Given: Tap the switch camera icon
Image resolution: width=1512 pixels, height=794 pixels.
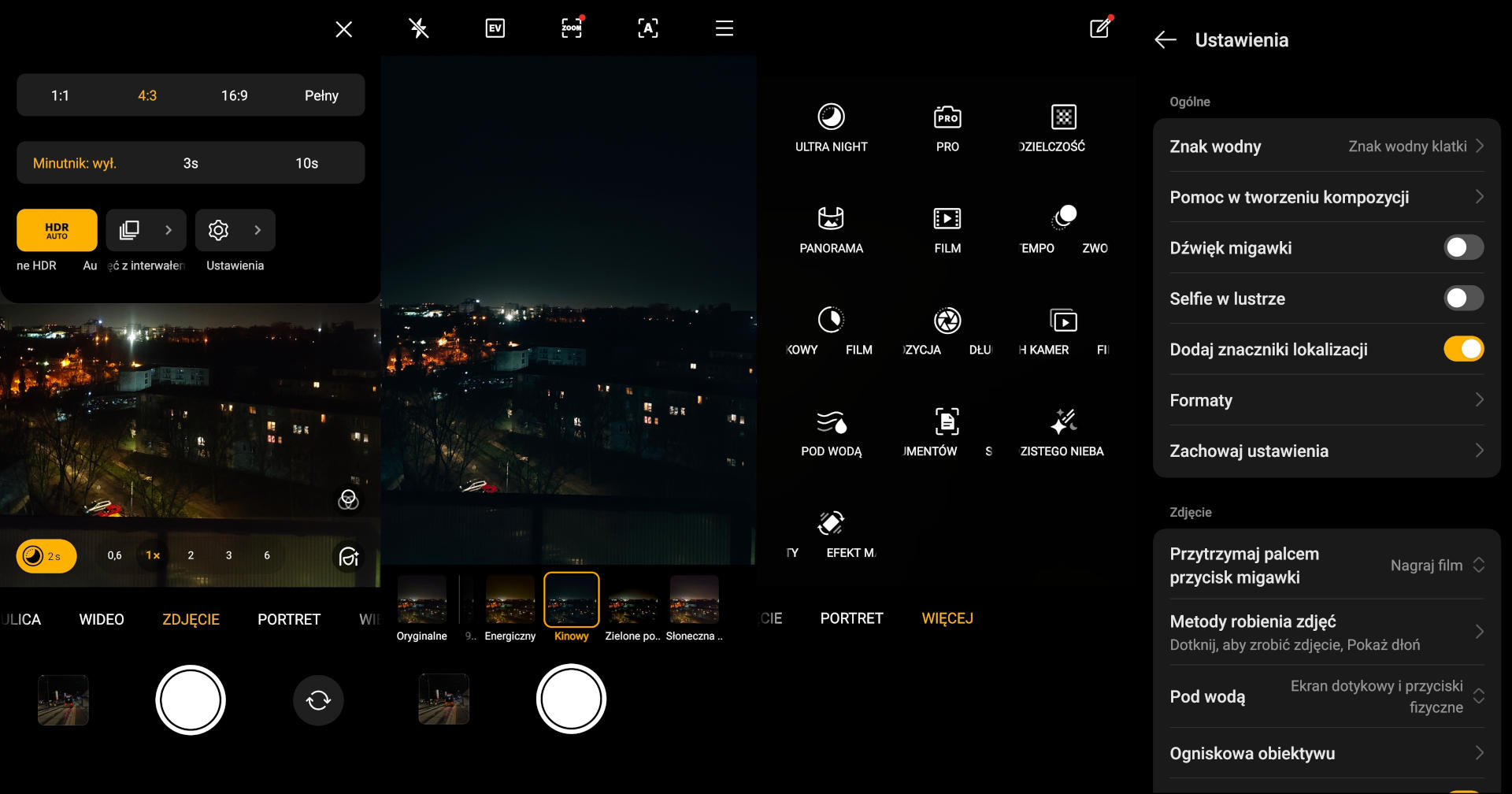Looking at the screenshot, I should 318,700.
